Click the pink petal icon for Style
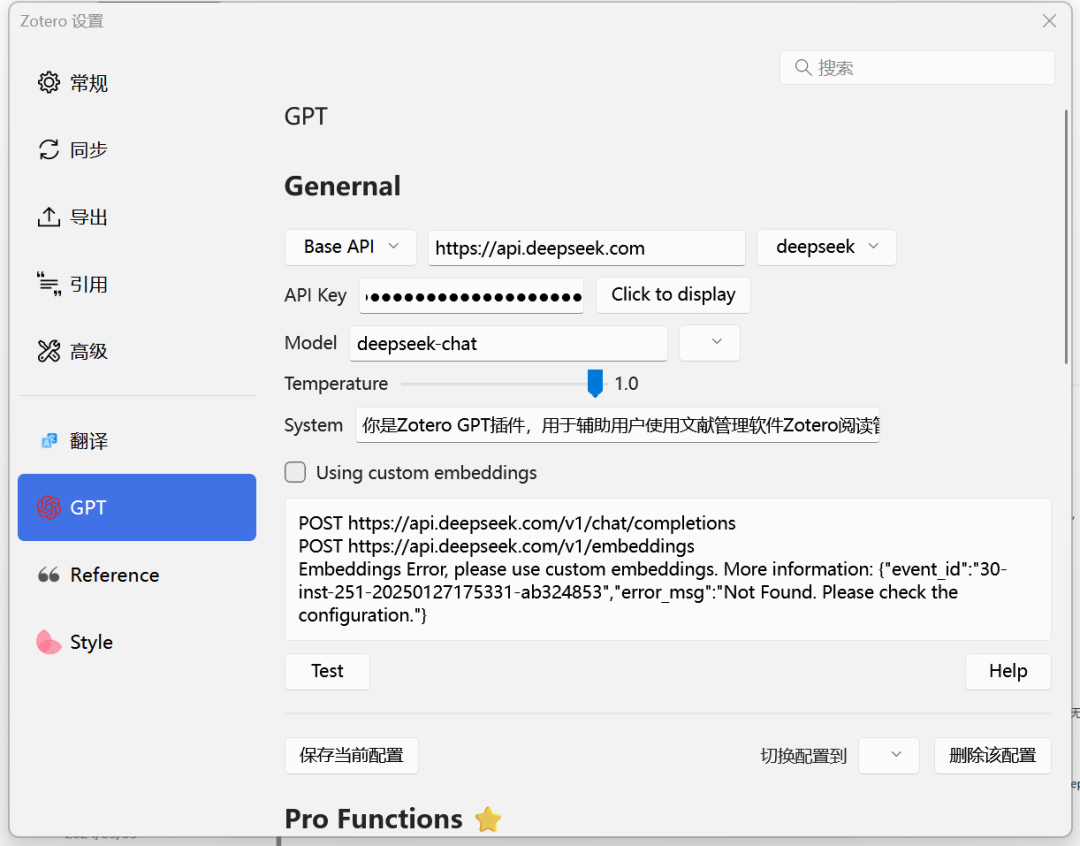1080x846 pixels. 48,642
